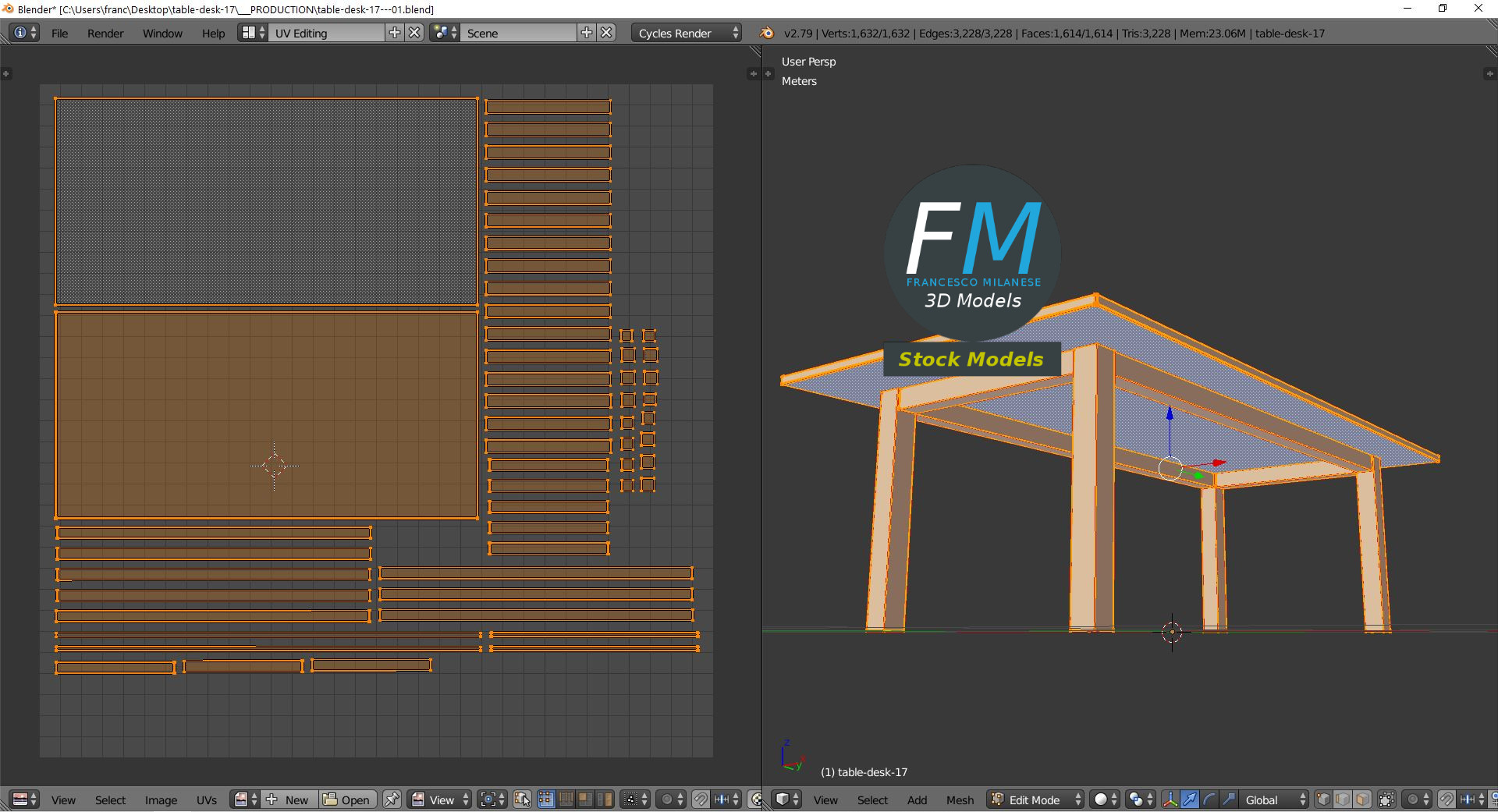Click the pin image icon
Screen dimensions: 1498x812
coord(392,800)
